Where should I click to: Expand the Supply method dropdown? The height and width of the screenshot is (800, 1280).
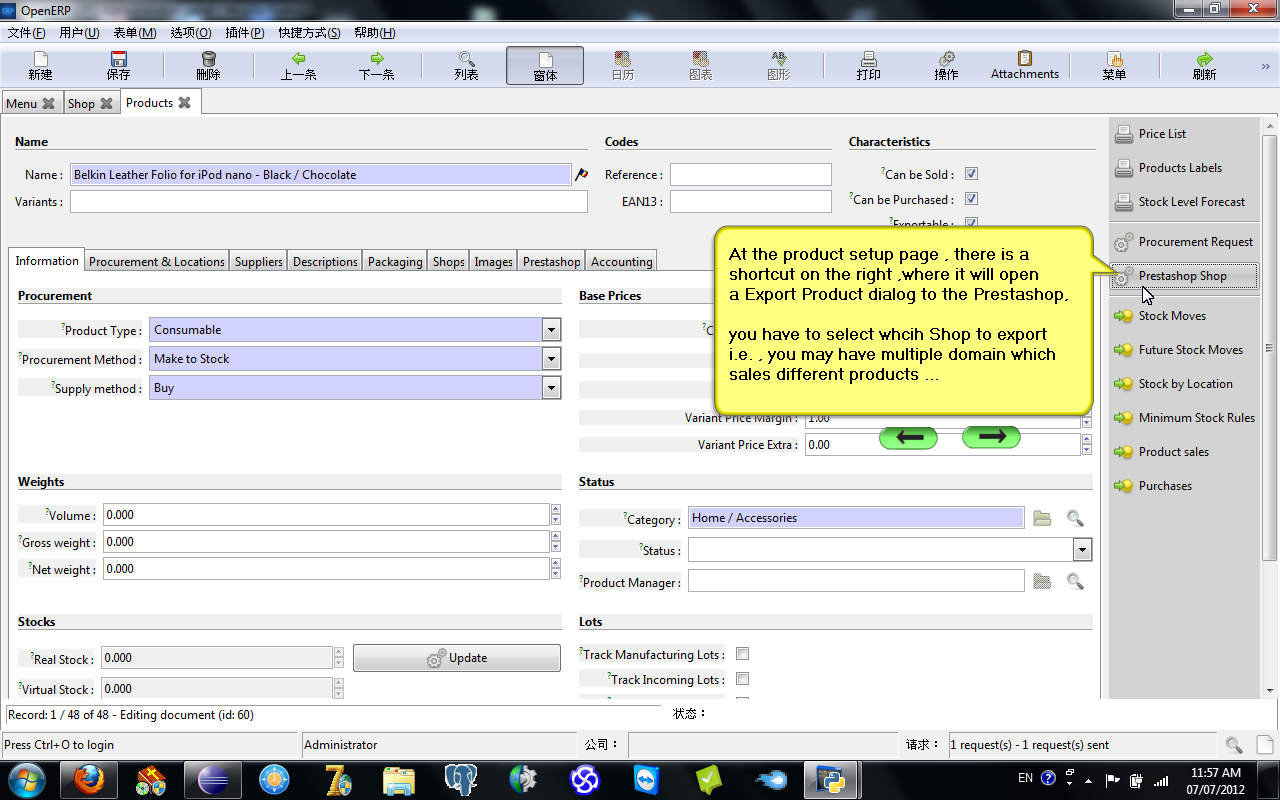551,388
